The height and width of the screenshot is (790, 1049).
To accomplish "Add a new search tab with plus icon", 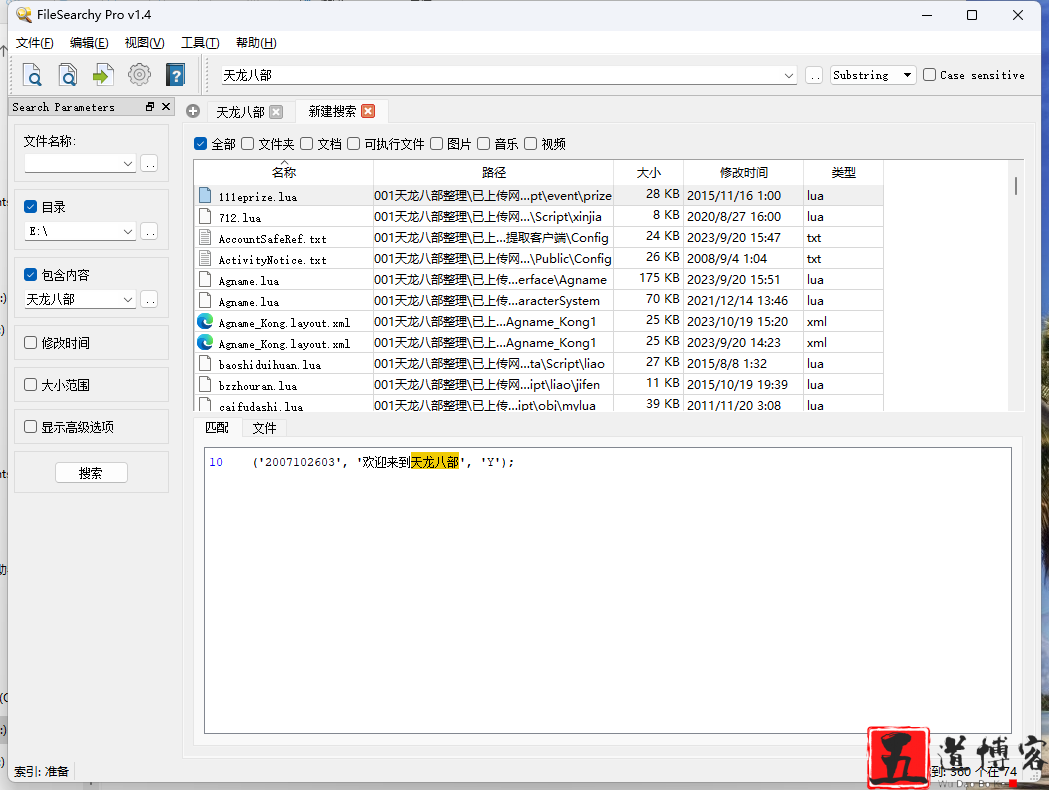I will pos(193,111).
